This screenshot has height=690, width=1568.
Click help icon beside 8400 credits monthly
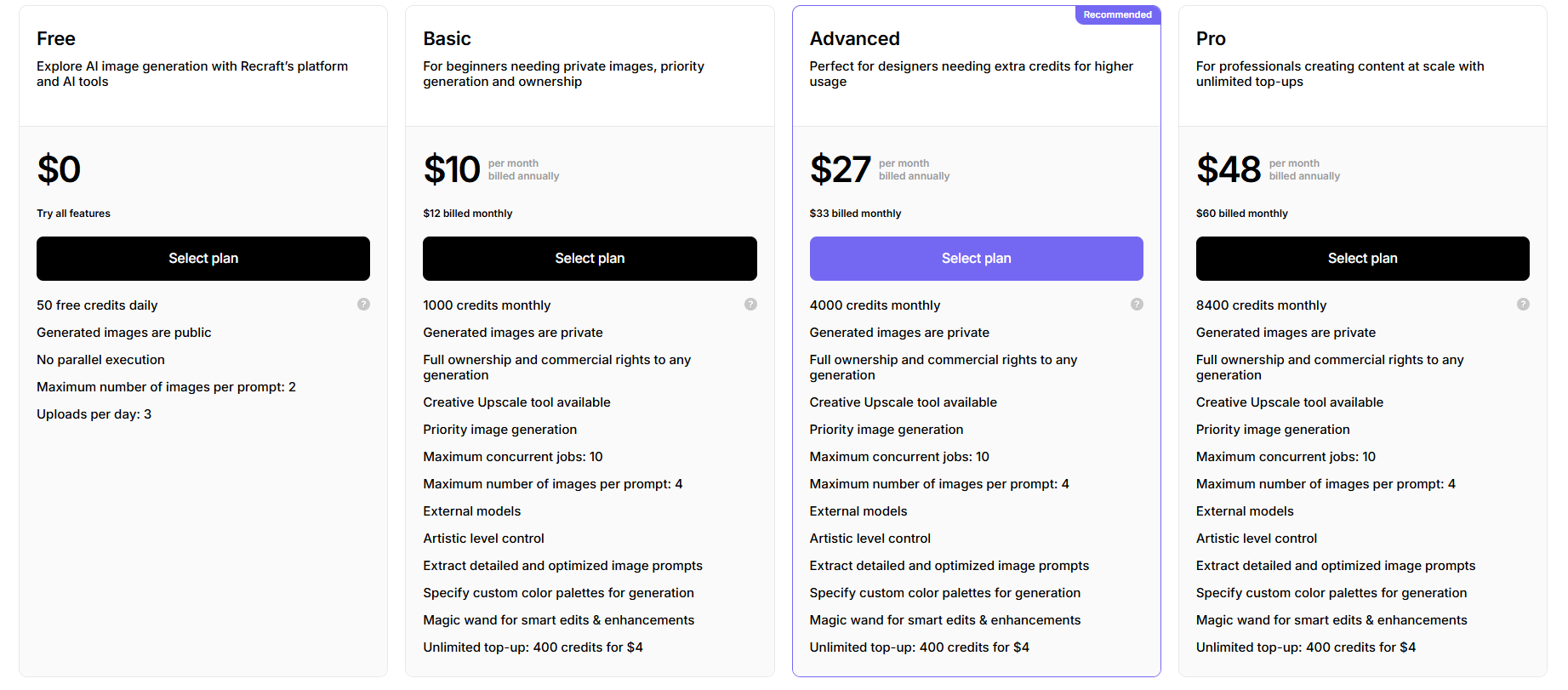pyautogui.click(x=1523, y=305)
